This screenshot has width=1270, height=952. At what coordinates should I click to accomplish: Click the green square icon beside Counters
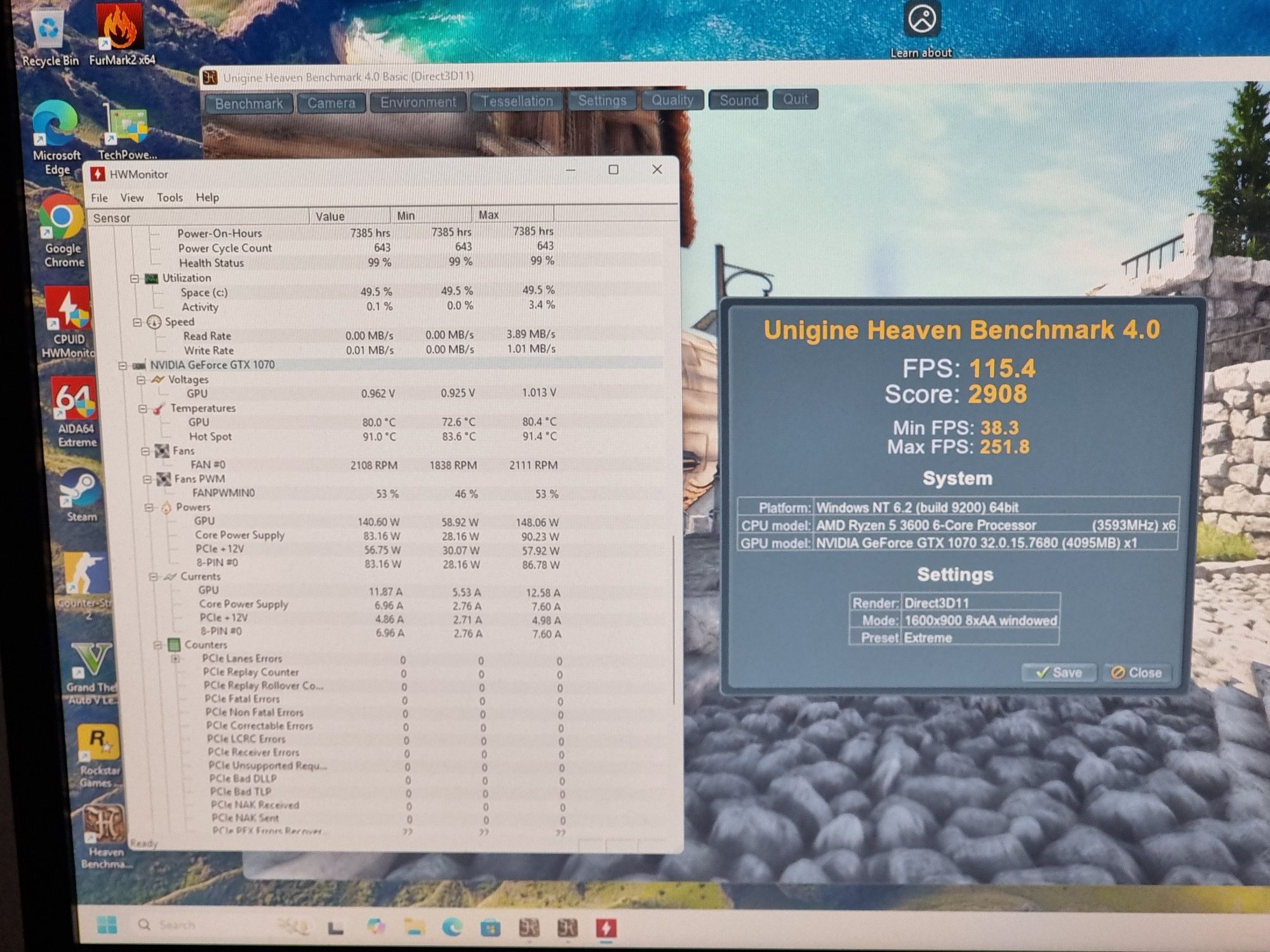[x=174, y=645]
